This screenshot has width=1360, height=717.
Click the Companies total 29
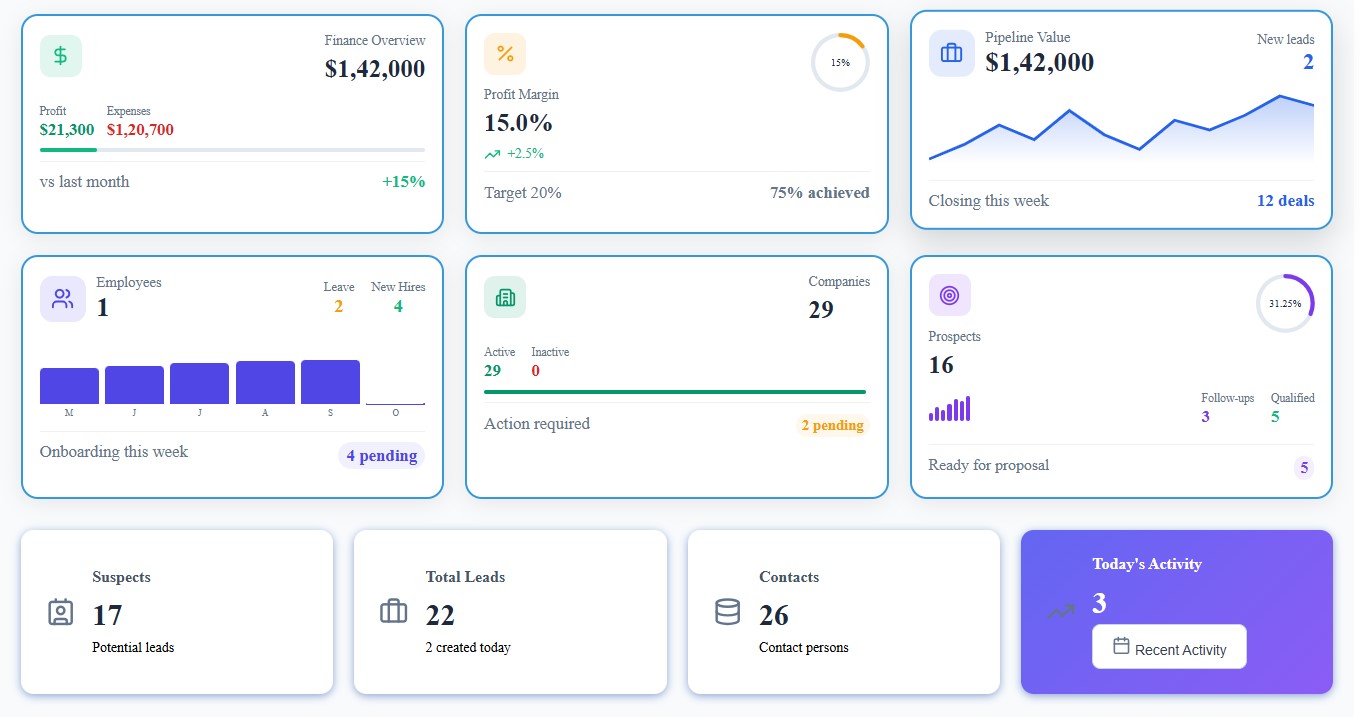[x=821, y=310]
